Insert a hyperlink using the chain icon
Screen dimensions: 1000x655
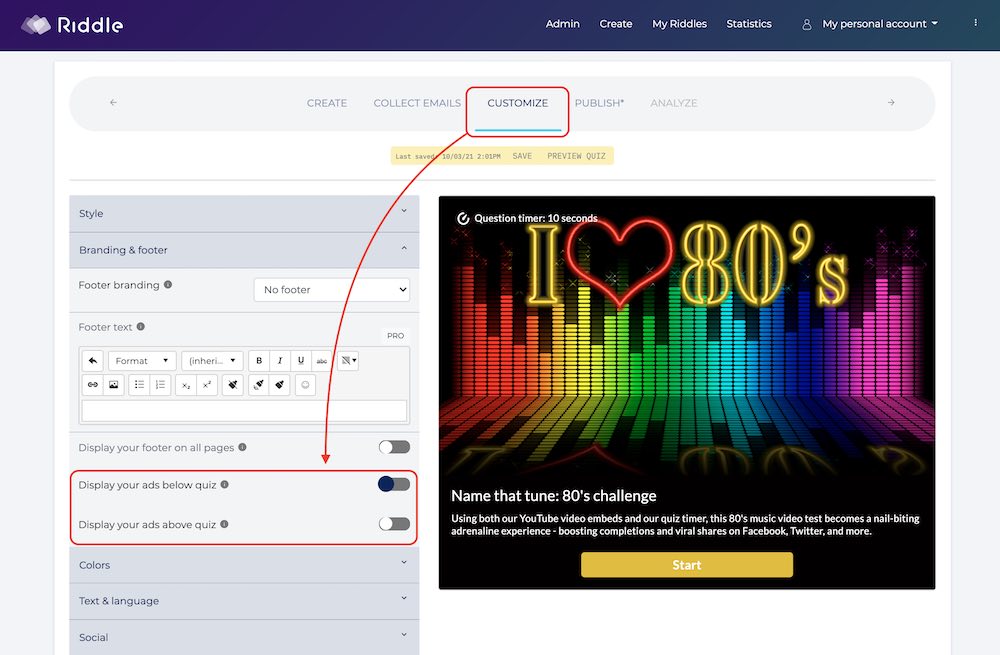(92, 385)
